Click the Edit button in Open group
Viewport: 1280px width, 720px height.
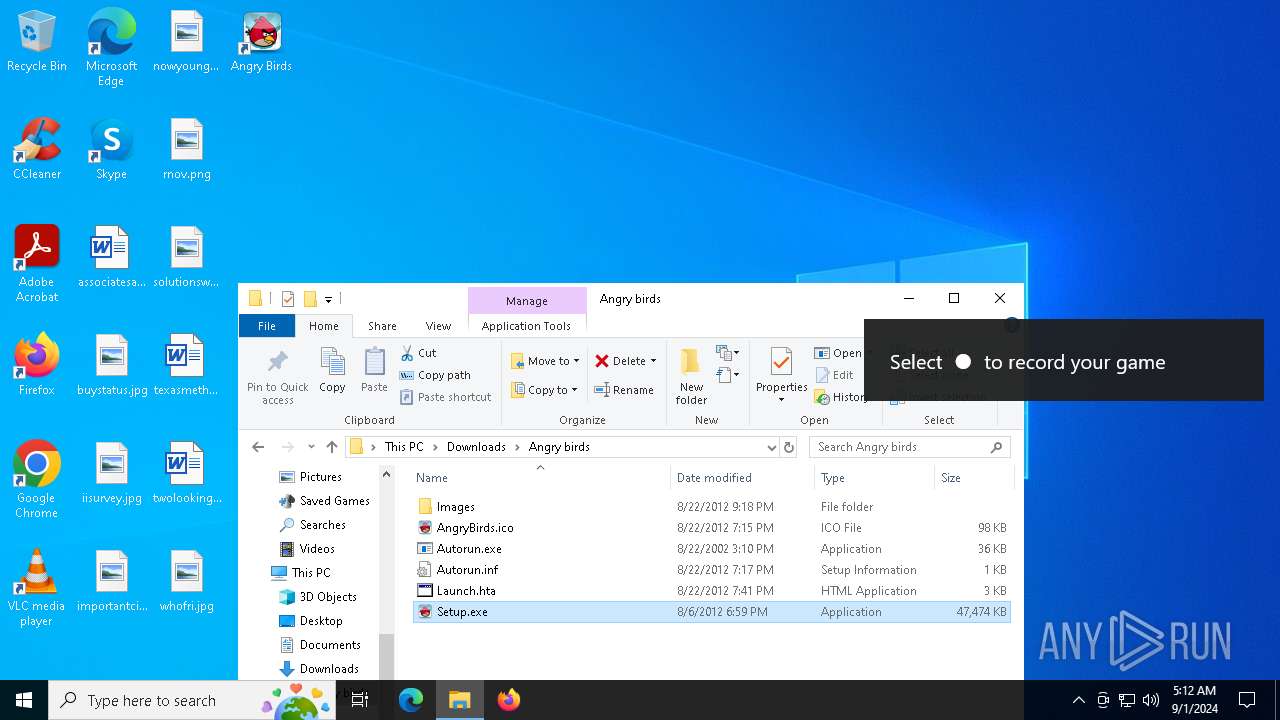(834, 375)
